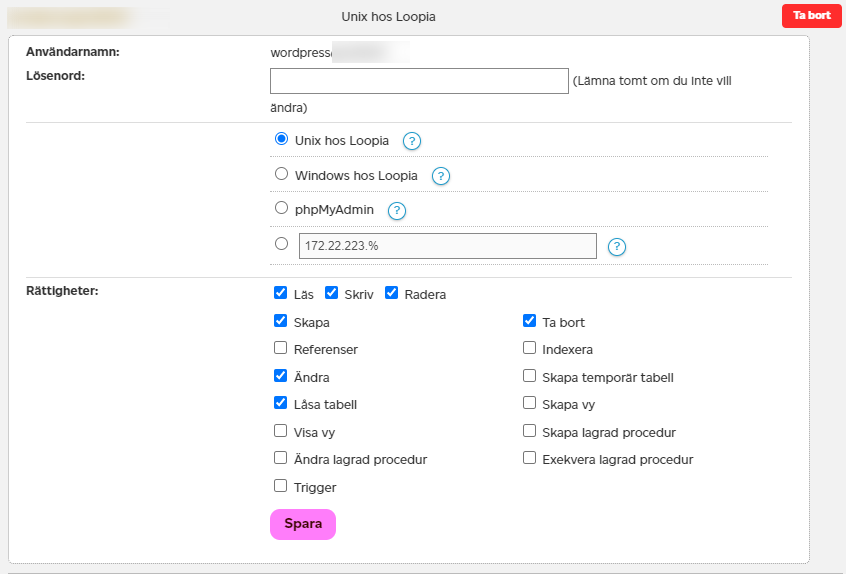Toggle the Låsa tabell checkbox
The image size is (846, 574).
point(281,403)
